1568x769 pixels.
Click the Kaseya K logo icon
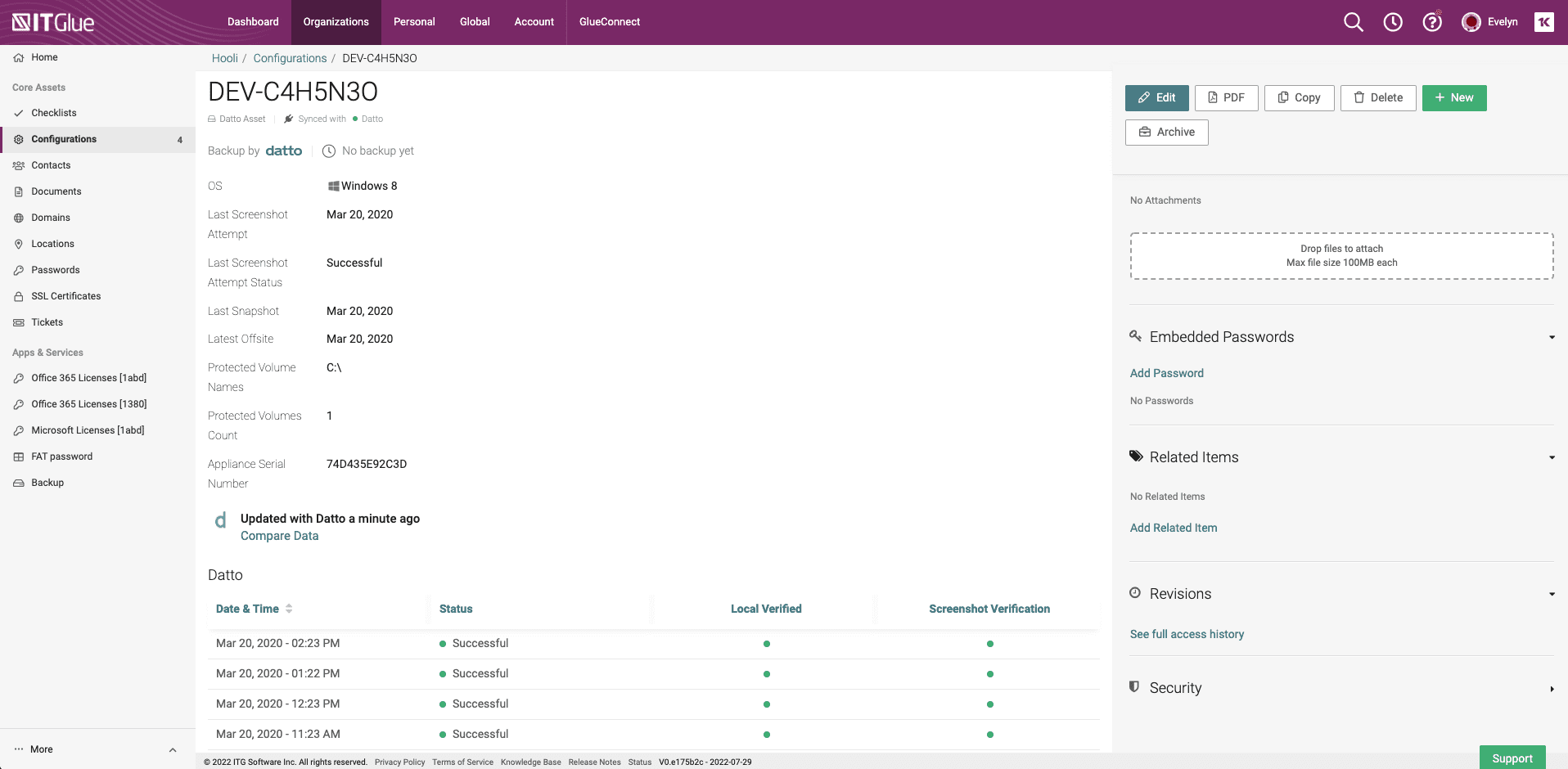(1544, 22)
